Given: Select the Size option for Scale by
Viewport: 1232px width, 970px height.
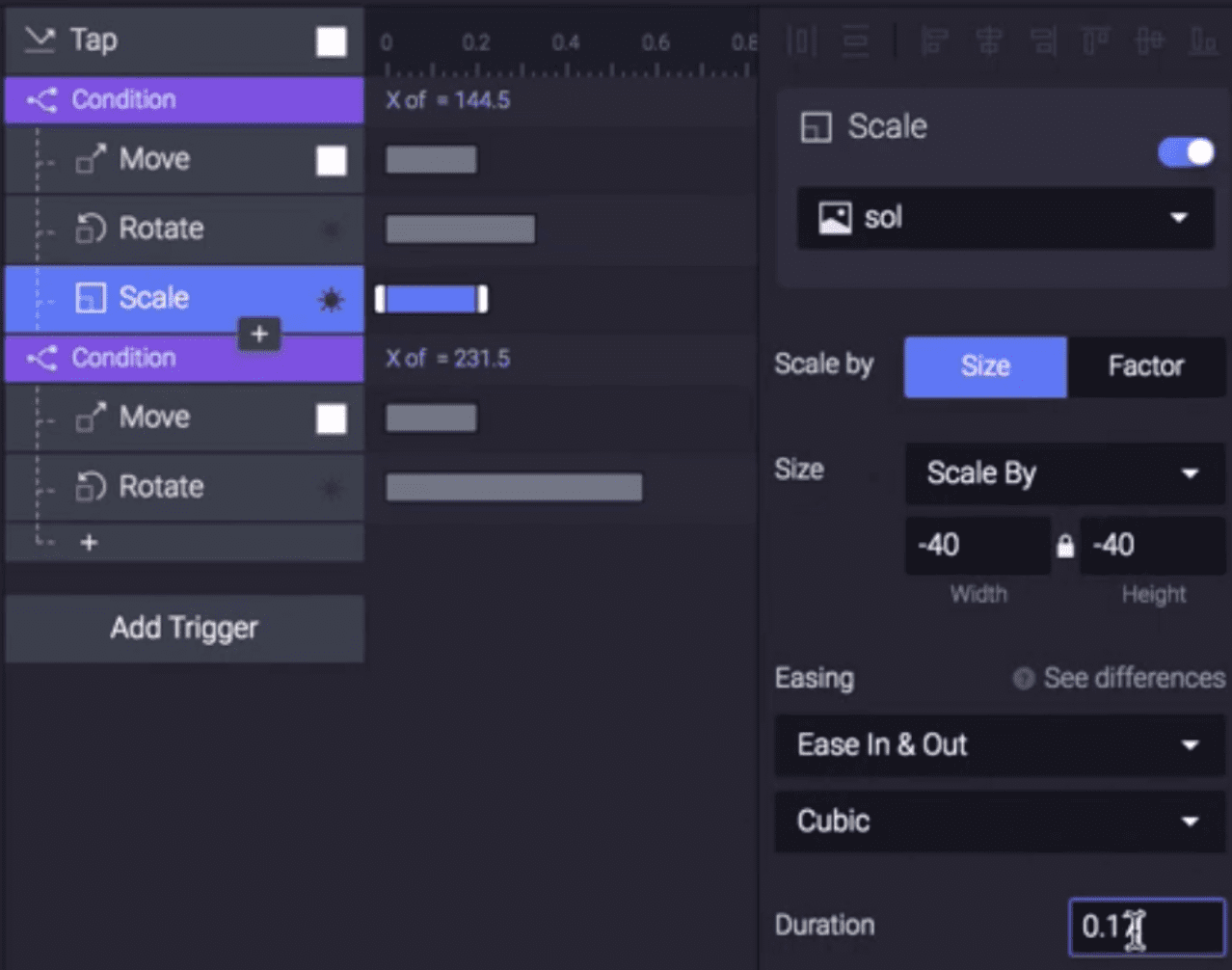Looking at the screenshot, I should pos(985,366).
